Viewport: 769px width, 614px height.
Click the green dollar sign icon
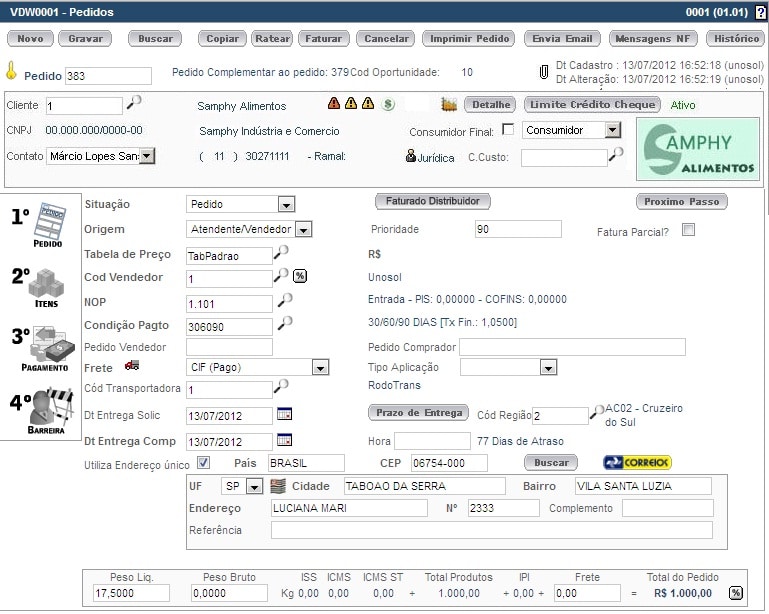[388, 104]
